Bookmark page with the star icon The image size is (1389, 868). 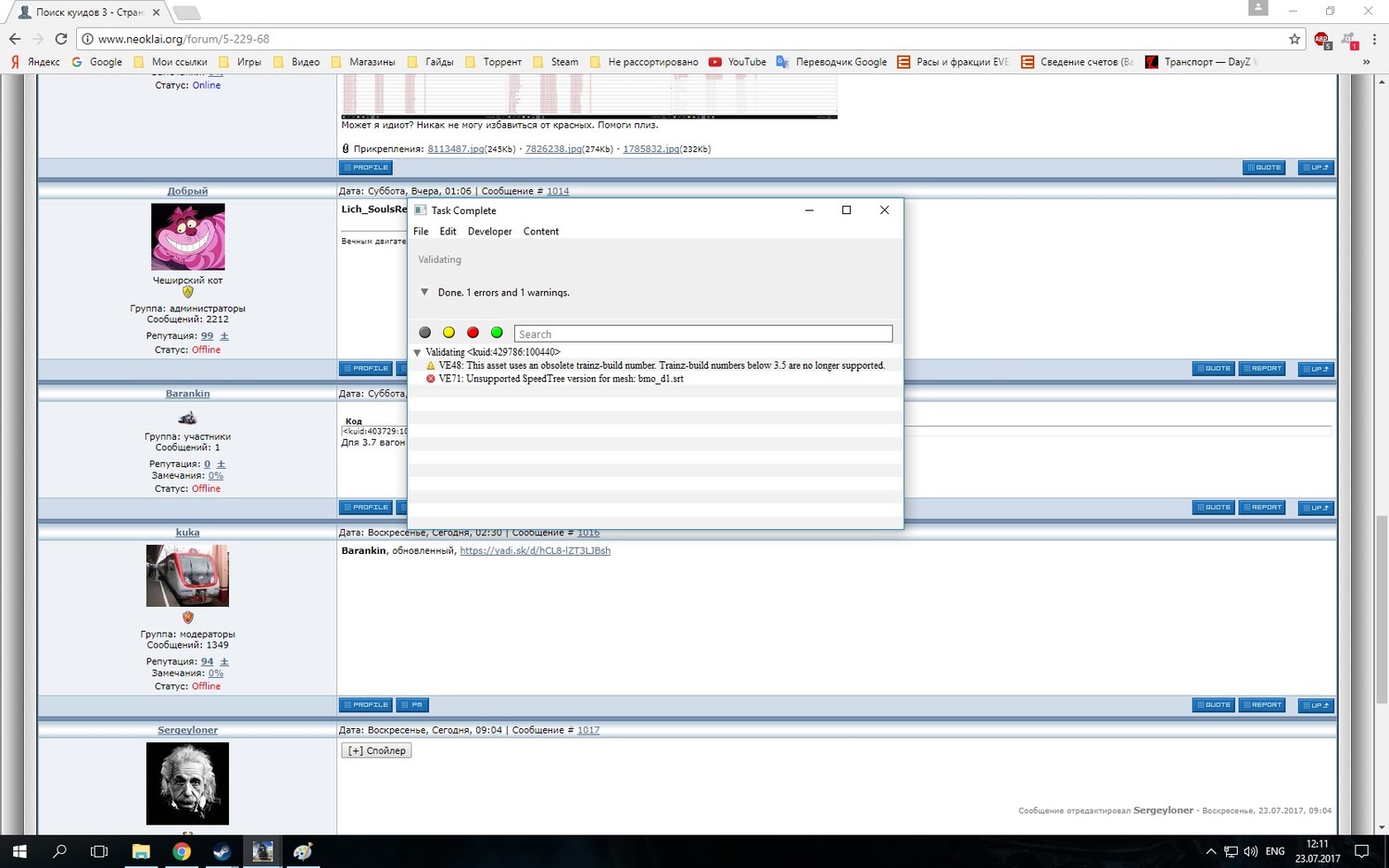tap(1294, 39)
